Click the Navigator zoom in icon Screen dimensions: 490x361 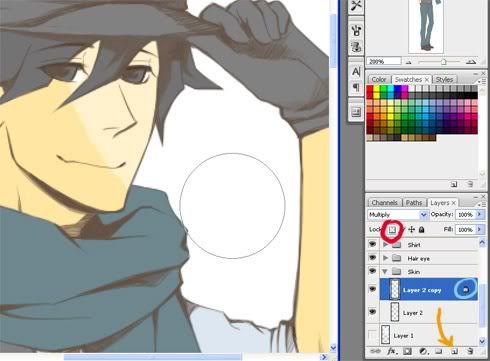[x=471, y=62]
